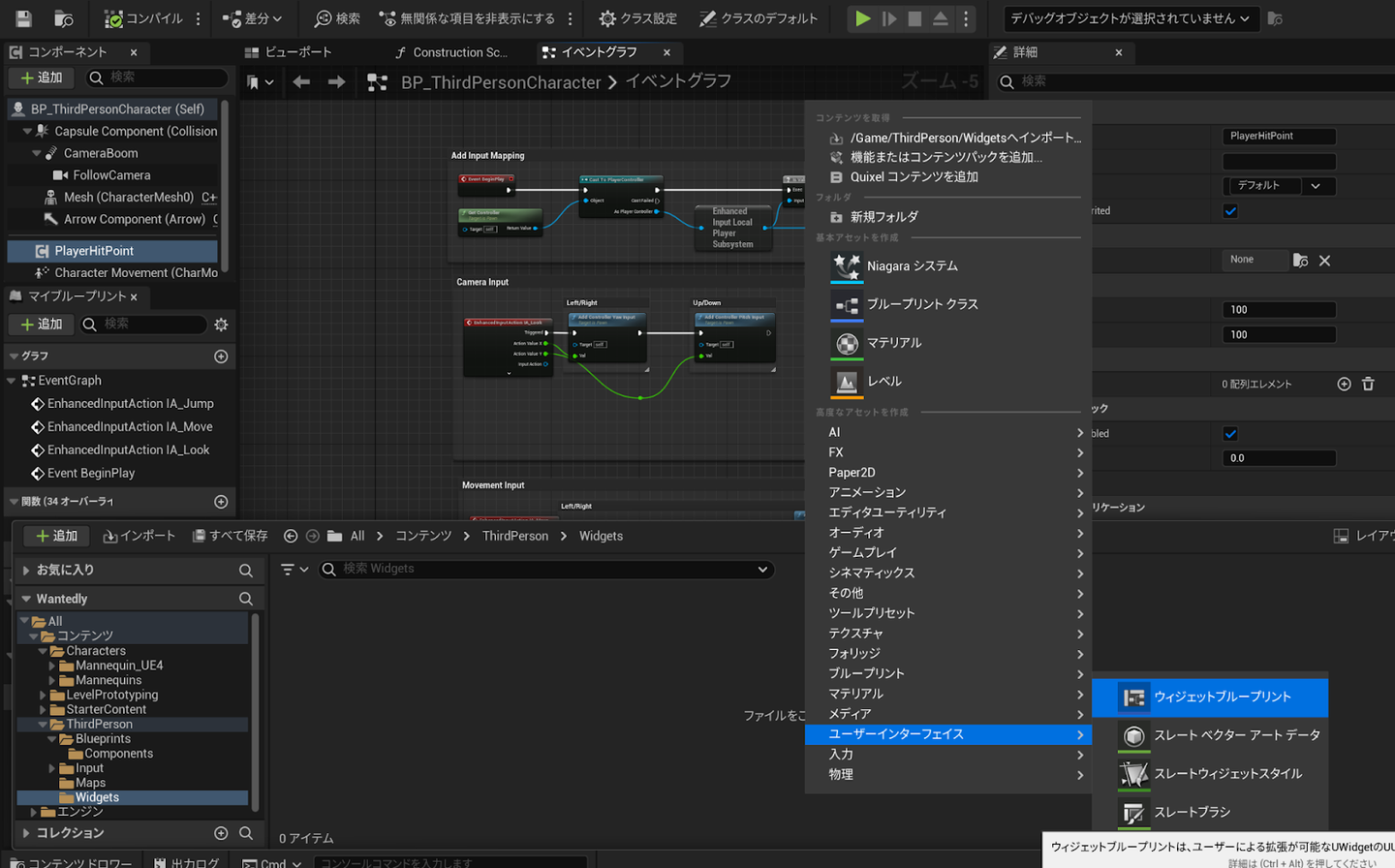Toggle the top checkbox in Details panel
Screen dimensions: 1395x868
pos(1230,211)
